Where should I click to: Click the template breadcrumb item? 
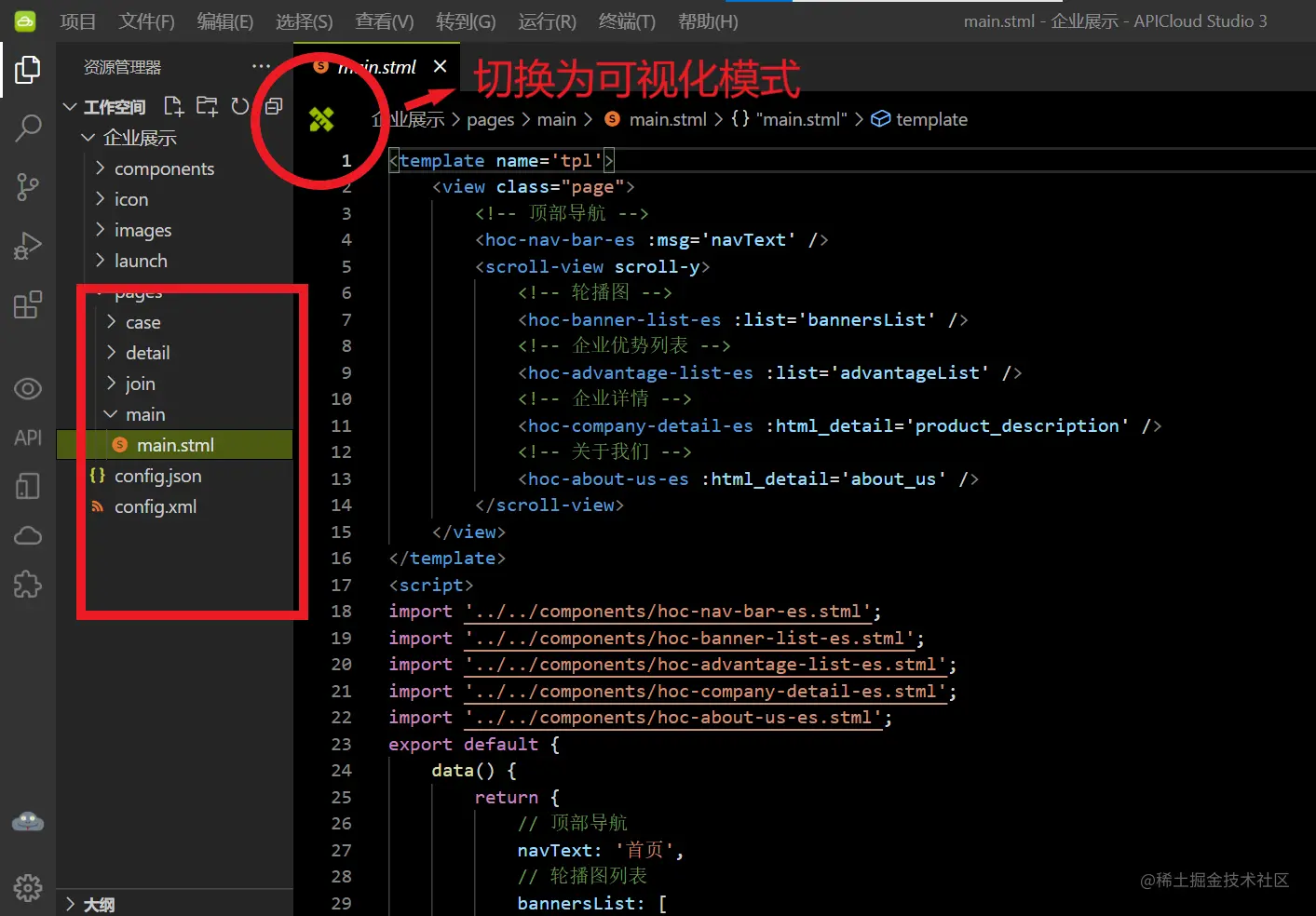coord(931,119)
